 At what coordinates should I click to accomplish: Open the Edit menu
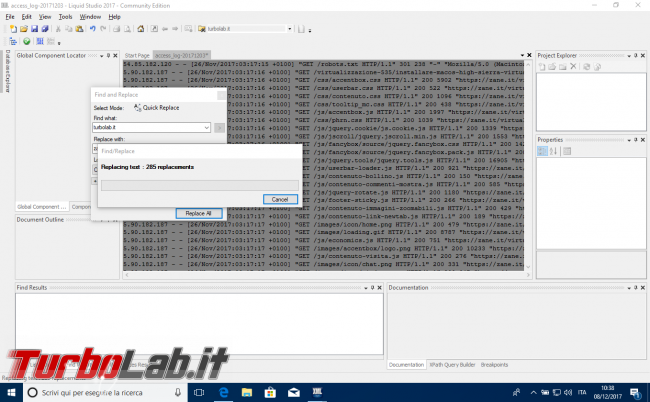point(27,17)
